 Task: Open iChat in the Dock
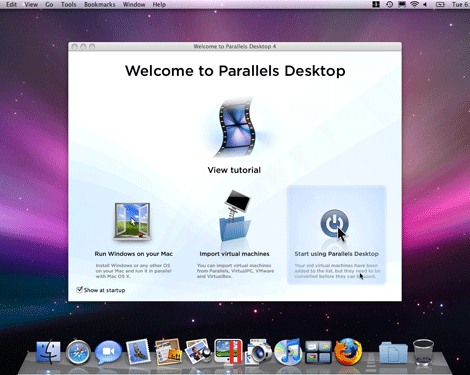coord(108,352)
